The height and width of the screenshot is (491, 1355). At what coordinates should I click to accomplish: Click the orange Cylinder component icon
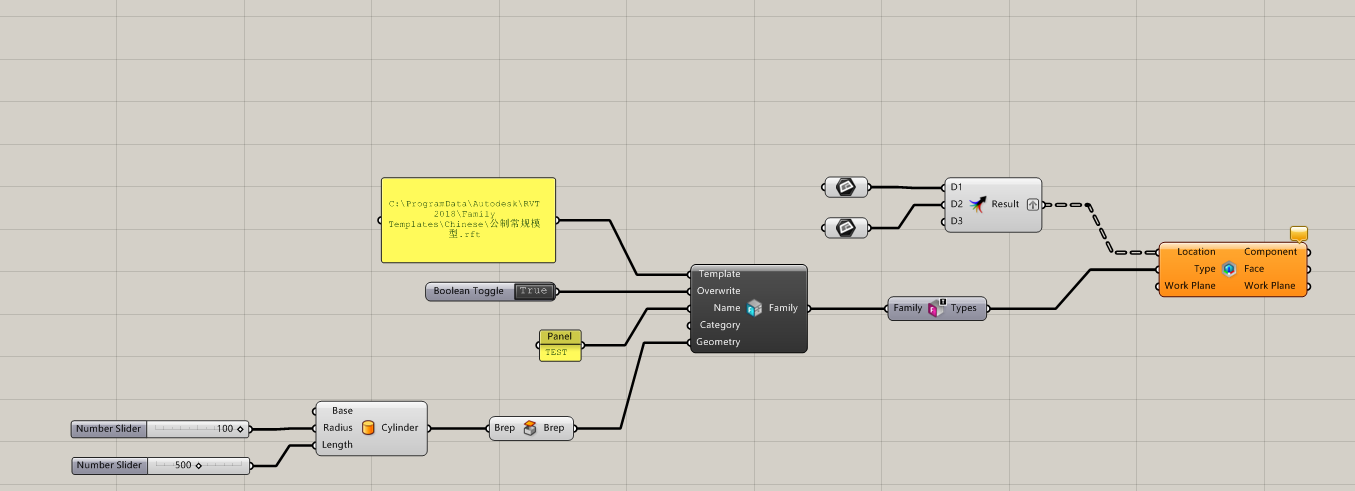(x=368, y=428)
